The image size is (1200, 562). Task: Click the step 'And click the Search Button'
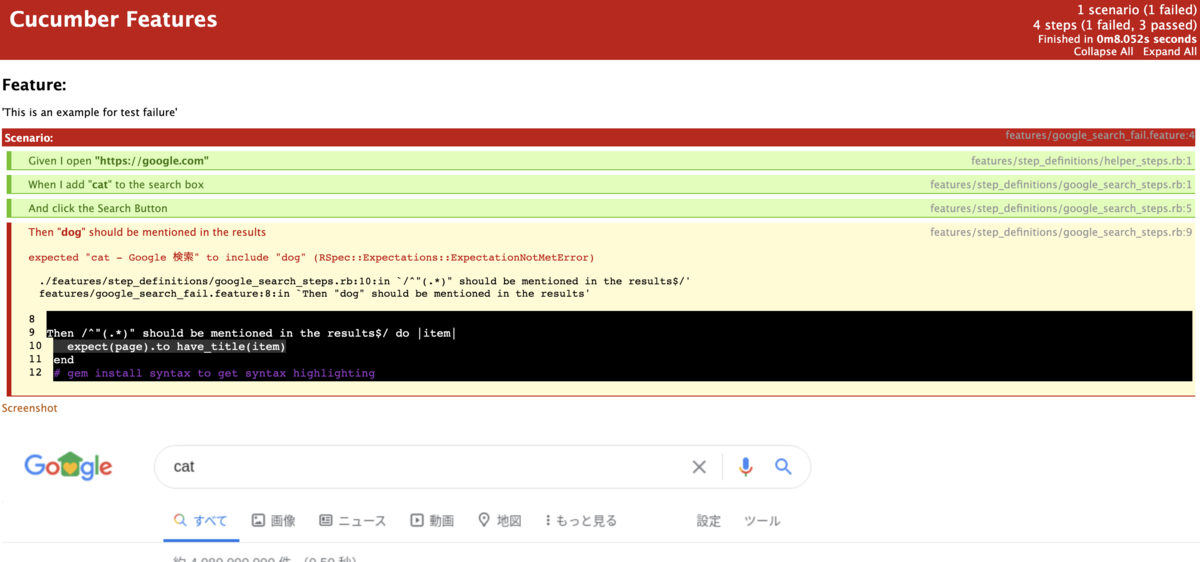[x=601, y=208]
